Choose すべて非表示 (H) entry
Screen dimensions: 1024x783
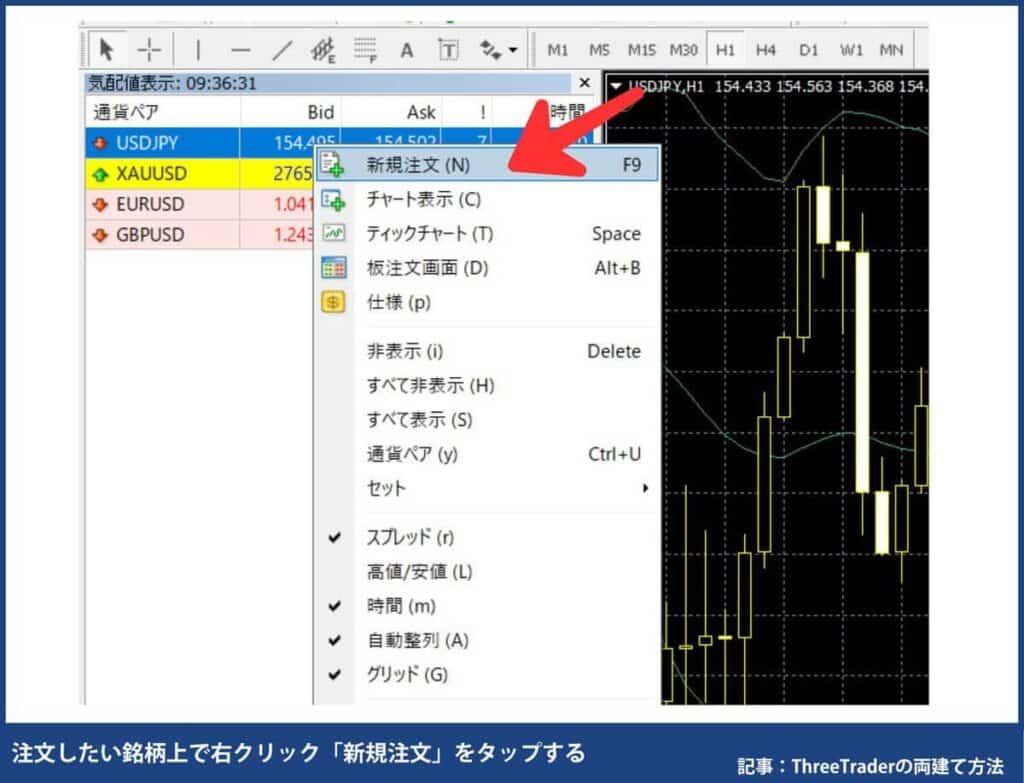coord(487,385)
